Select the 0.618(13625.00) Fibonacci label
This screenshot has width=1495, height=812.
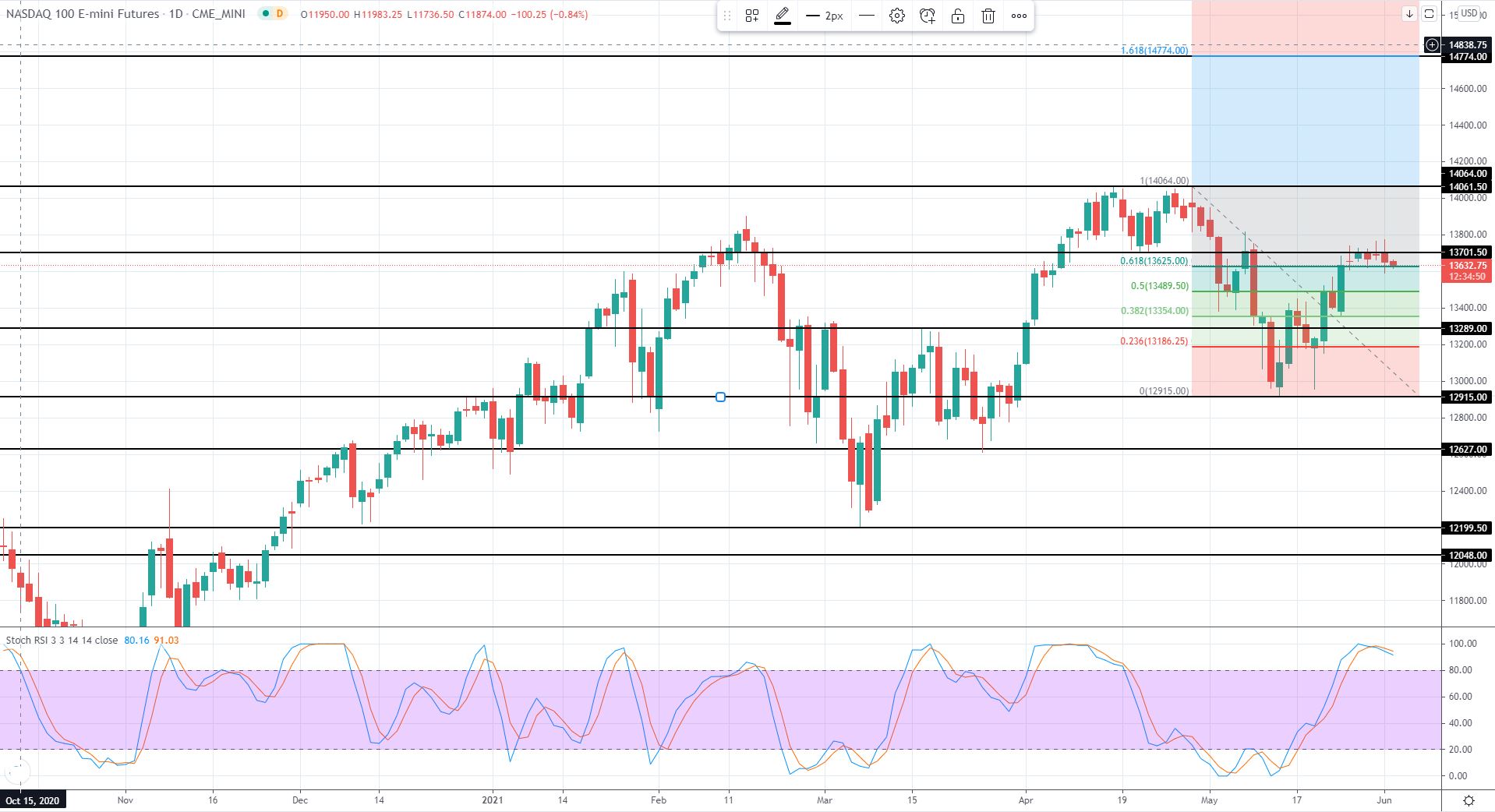coord(1154,261)
